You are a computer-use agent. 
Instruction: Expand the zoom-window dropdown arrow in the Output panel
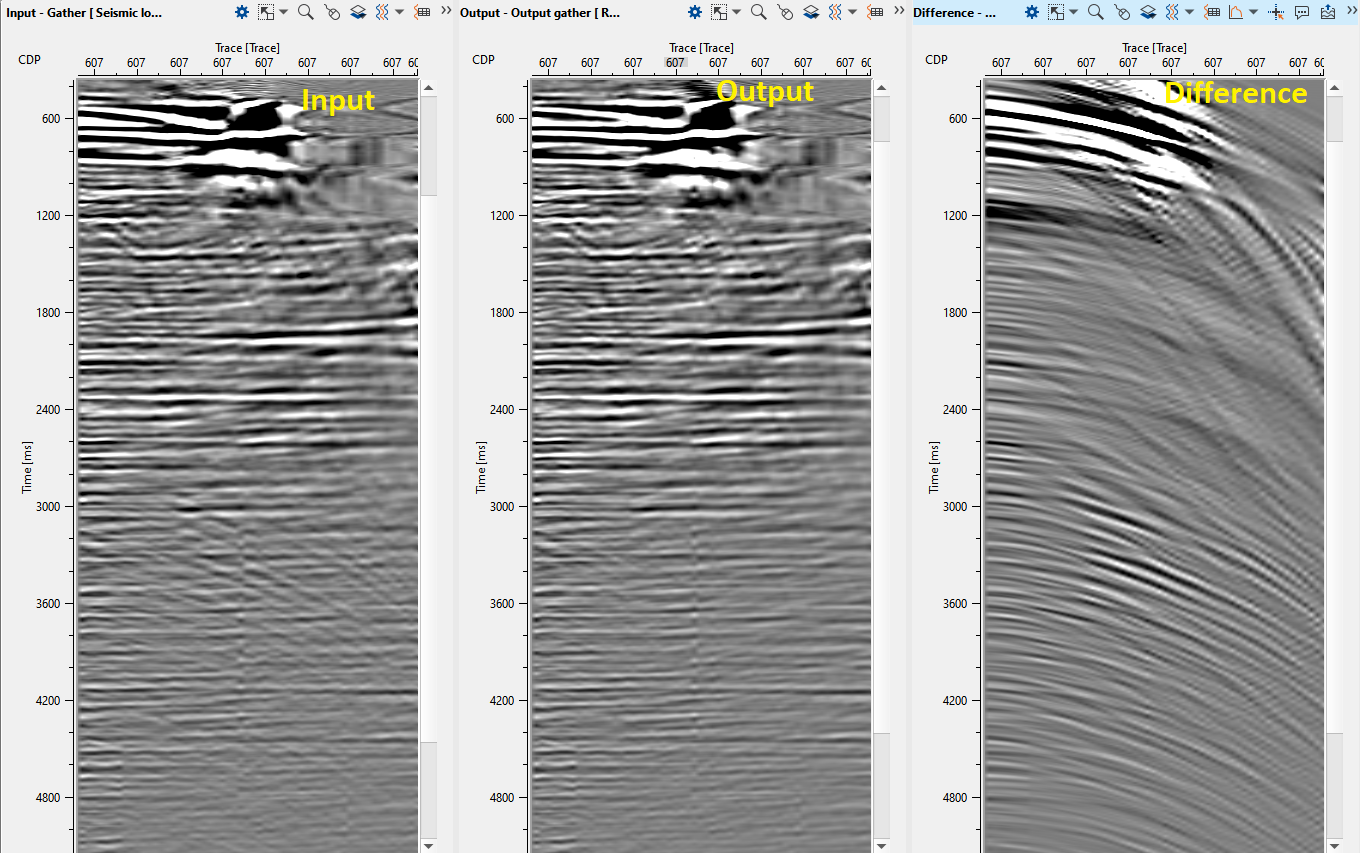point(736,12)
